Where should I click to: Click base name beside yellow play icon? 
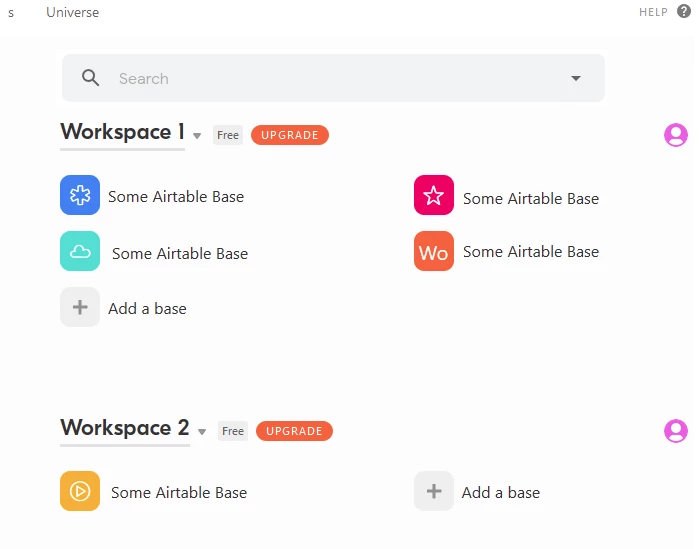(179, 492)
